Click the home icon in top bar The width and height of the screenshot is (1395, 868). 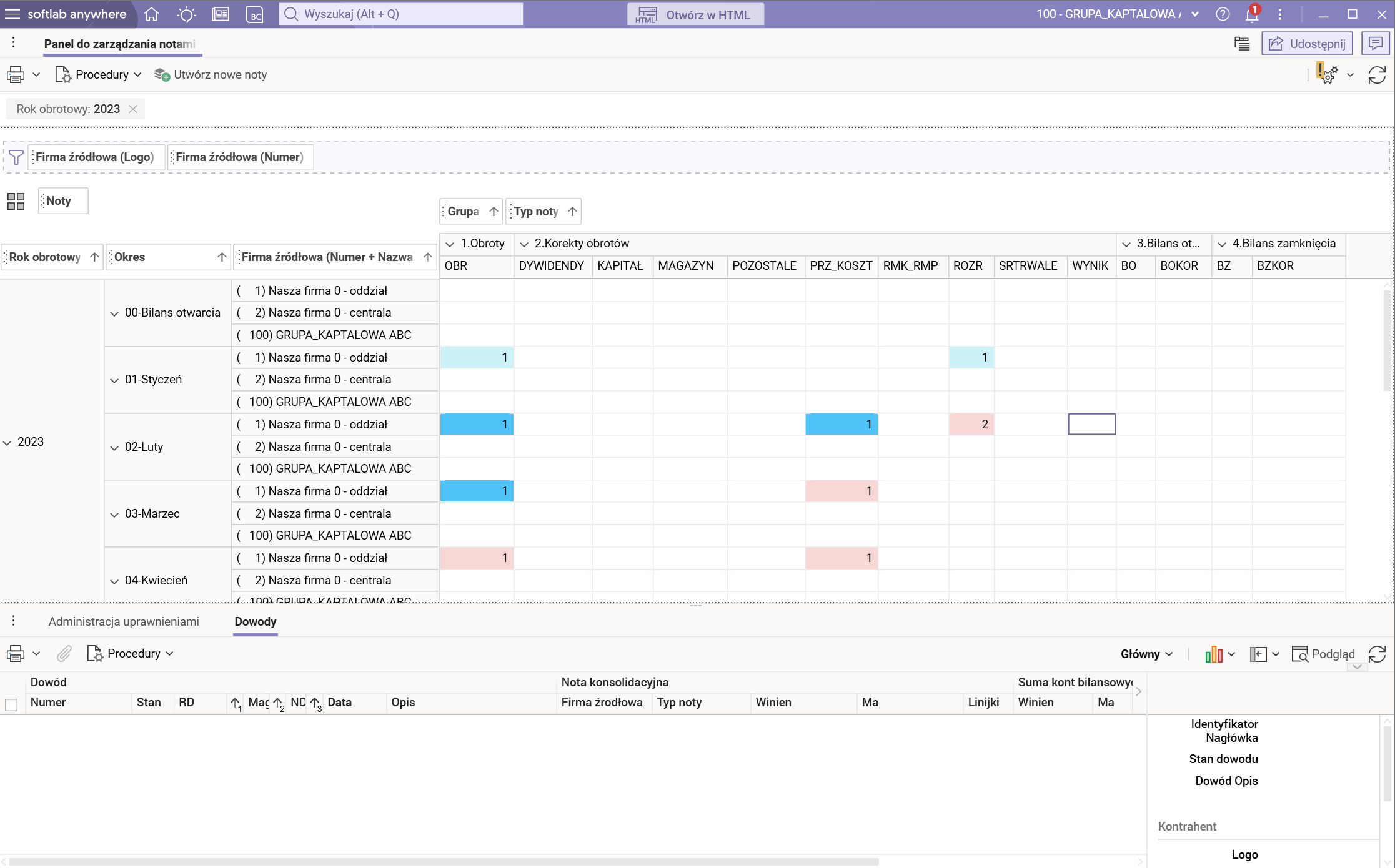pos(151,14)
